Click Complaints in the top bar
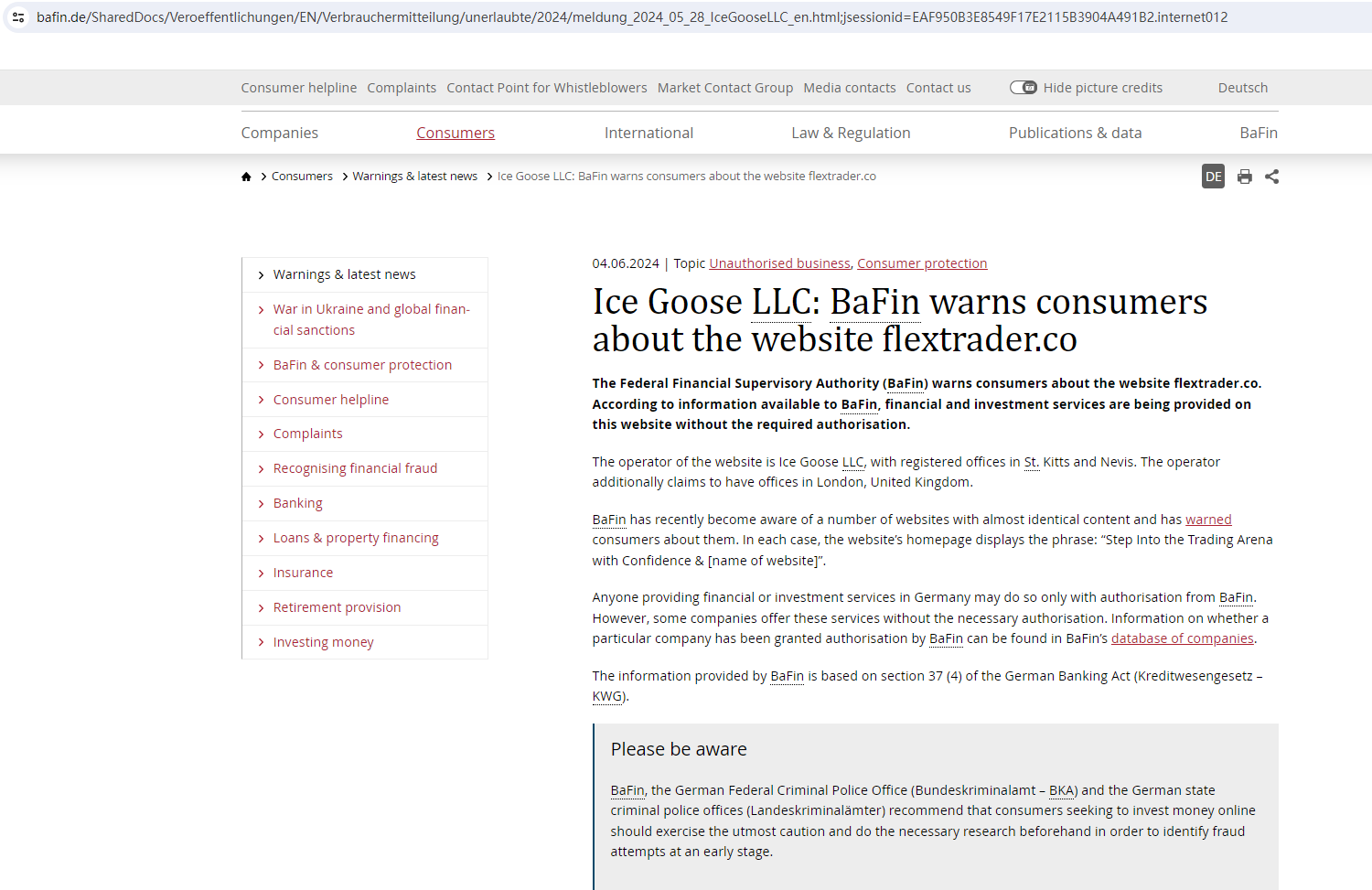Screen dimensions: 1372x890 pos(402,88)
